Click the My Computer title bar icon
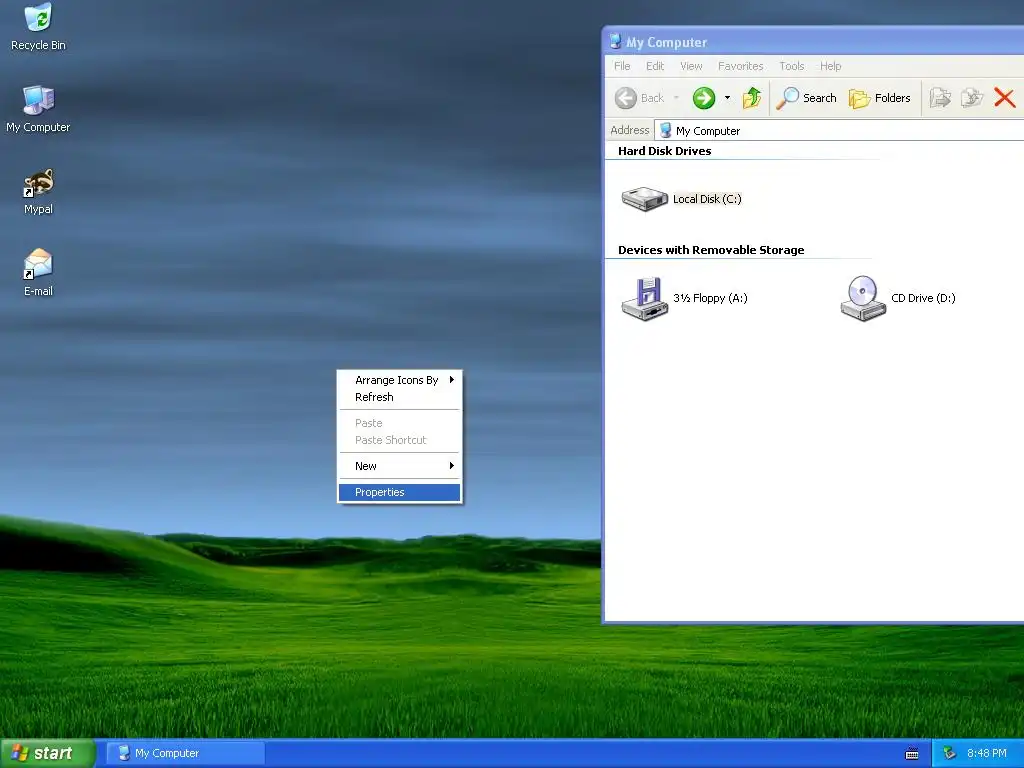Viewport: 1024px width, 768px height. click(x=615, y=42)
